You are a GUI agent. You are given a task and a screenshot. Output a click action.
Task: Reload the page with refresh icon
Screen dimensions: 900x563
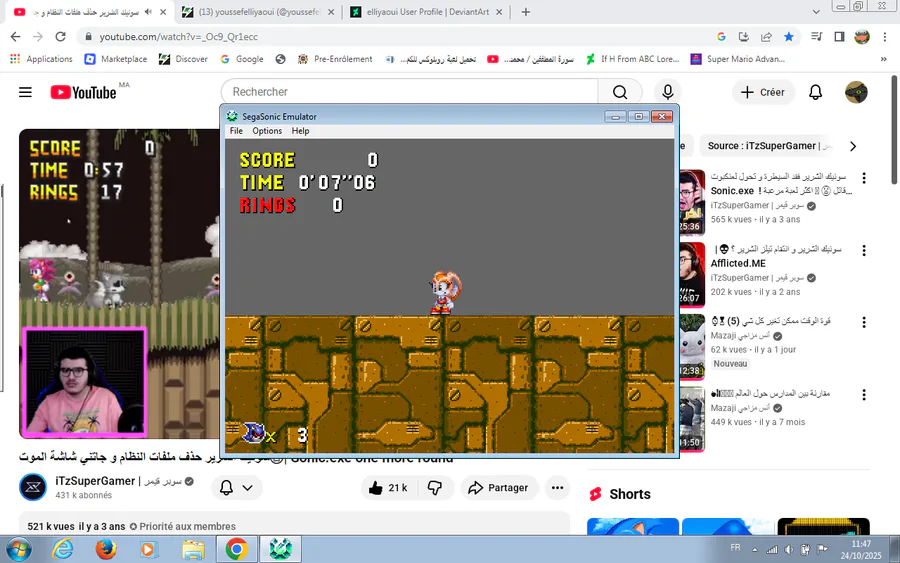coord(60,37)
